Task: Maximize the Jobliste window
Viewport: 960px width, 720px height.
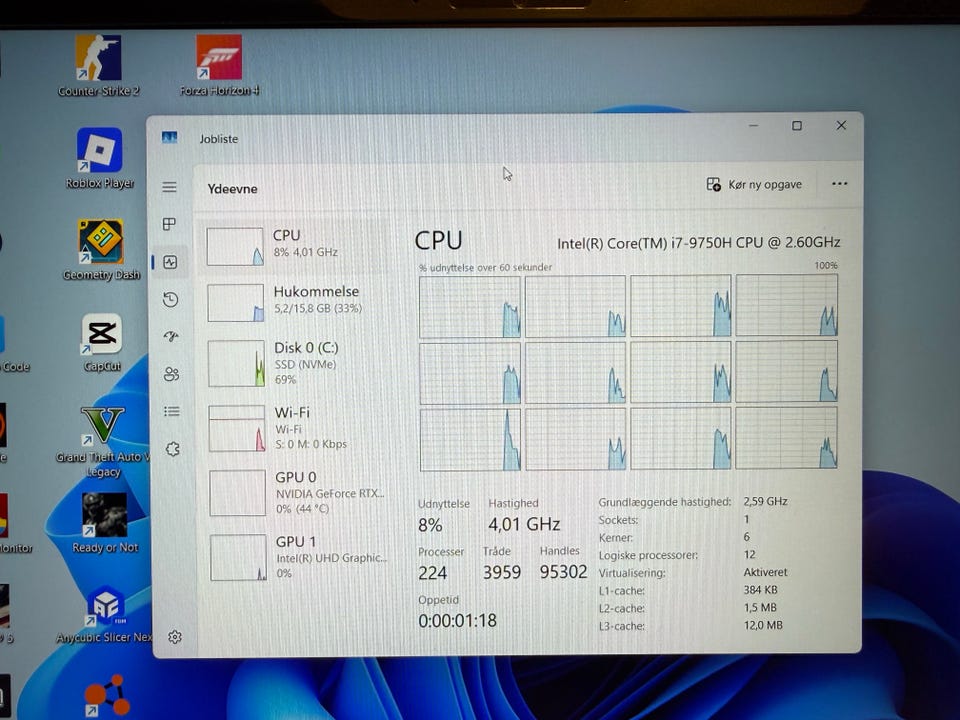Action: (x=797, y=126)
